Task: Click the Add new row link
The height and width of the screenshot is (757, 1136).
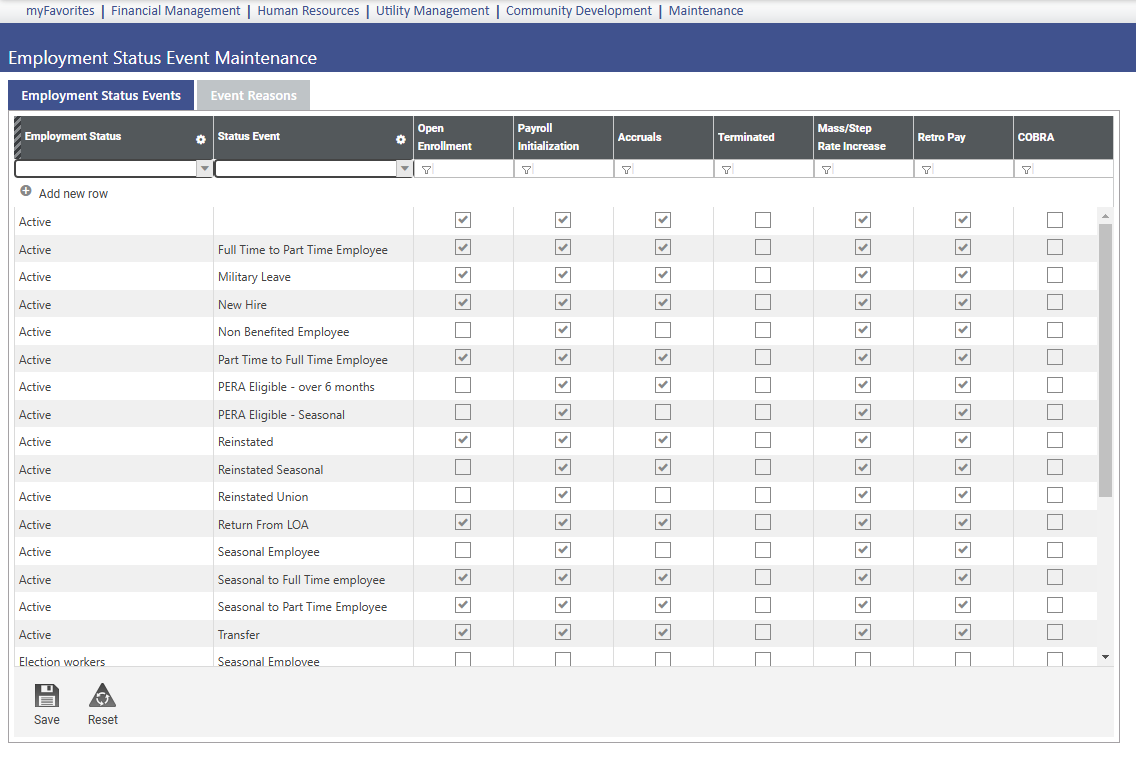Action: (x=73, y=193)
